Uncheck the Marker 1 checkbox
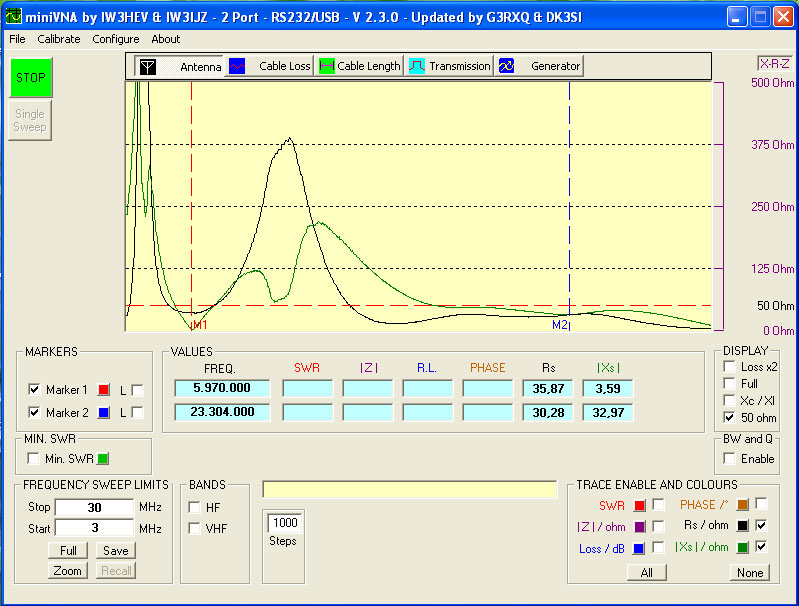The height and width of the screenshot is (606, 799). point(34,389)
